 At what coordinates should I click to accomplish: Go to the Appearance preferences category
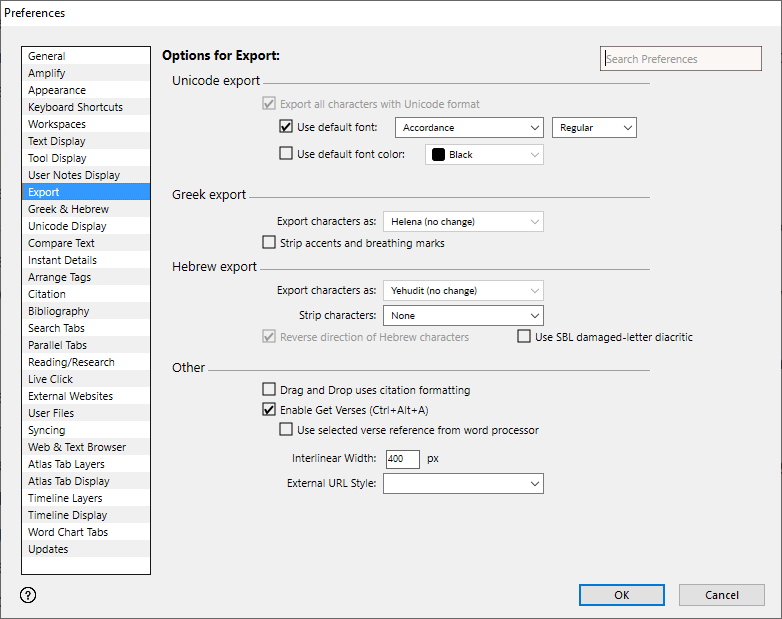point(57,90)
